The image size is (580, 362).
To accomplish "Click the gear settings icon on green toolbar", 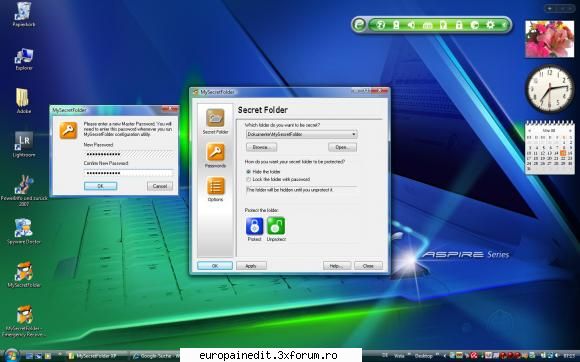I will 490,25.
